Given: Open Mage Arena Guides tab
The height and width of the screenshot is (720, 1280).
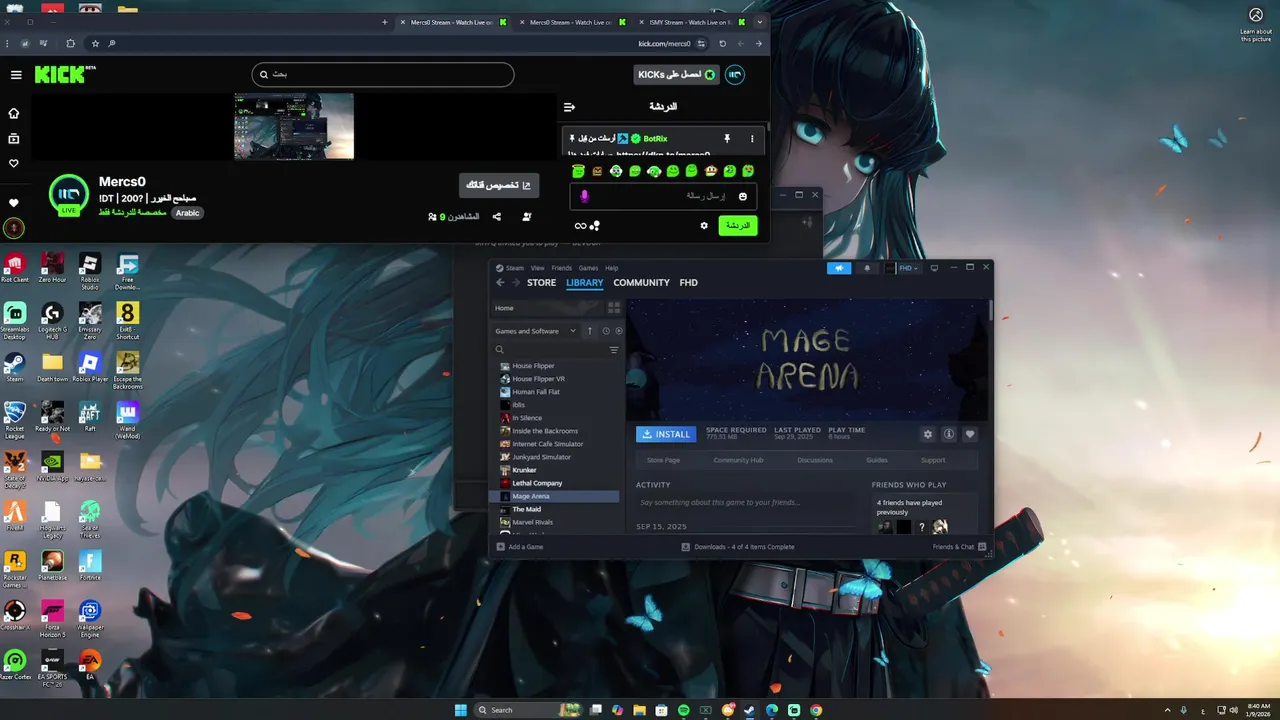Looking at the screenshot, I should point(877,460).
